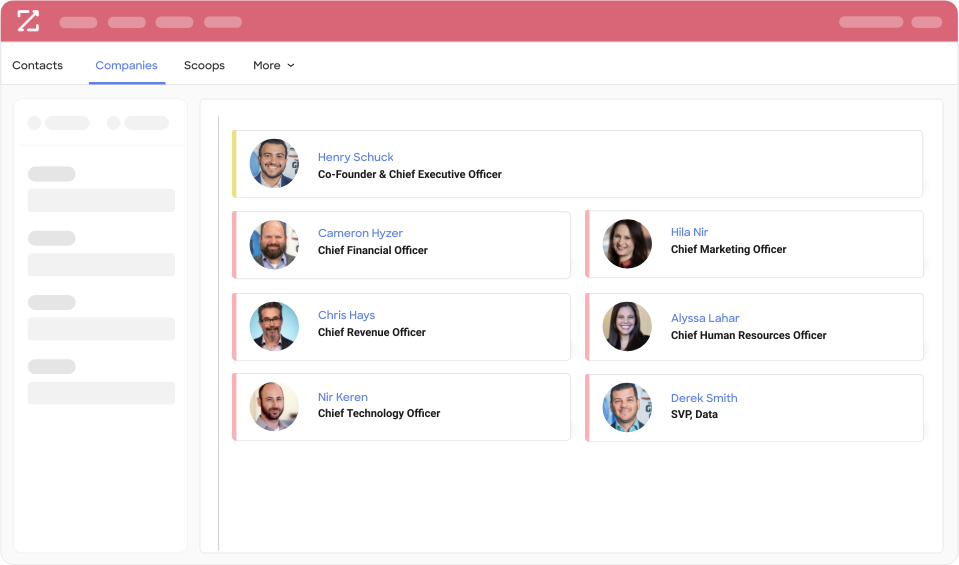
Task: Click the Hila Nir name link
Action: point(689,232)
